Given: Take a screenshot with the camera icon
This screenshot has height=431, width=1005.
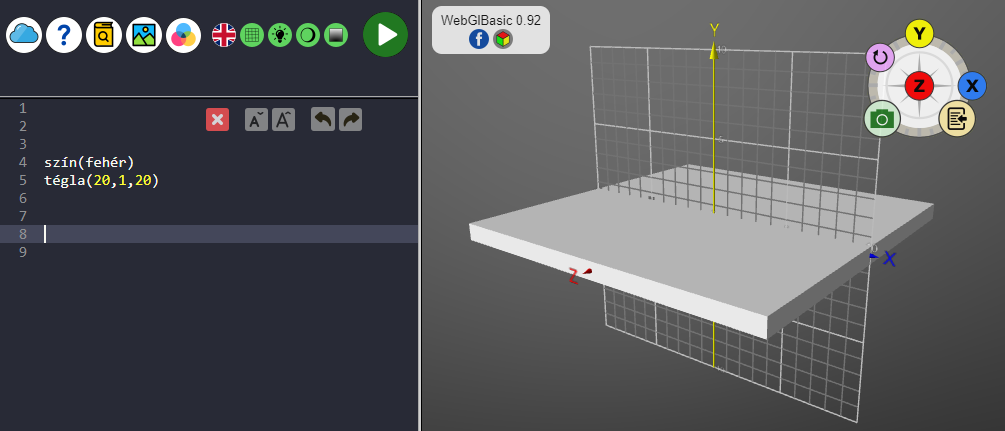Looking at the screenshot, I should click(881, 119).
